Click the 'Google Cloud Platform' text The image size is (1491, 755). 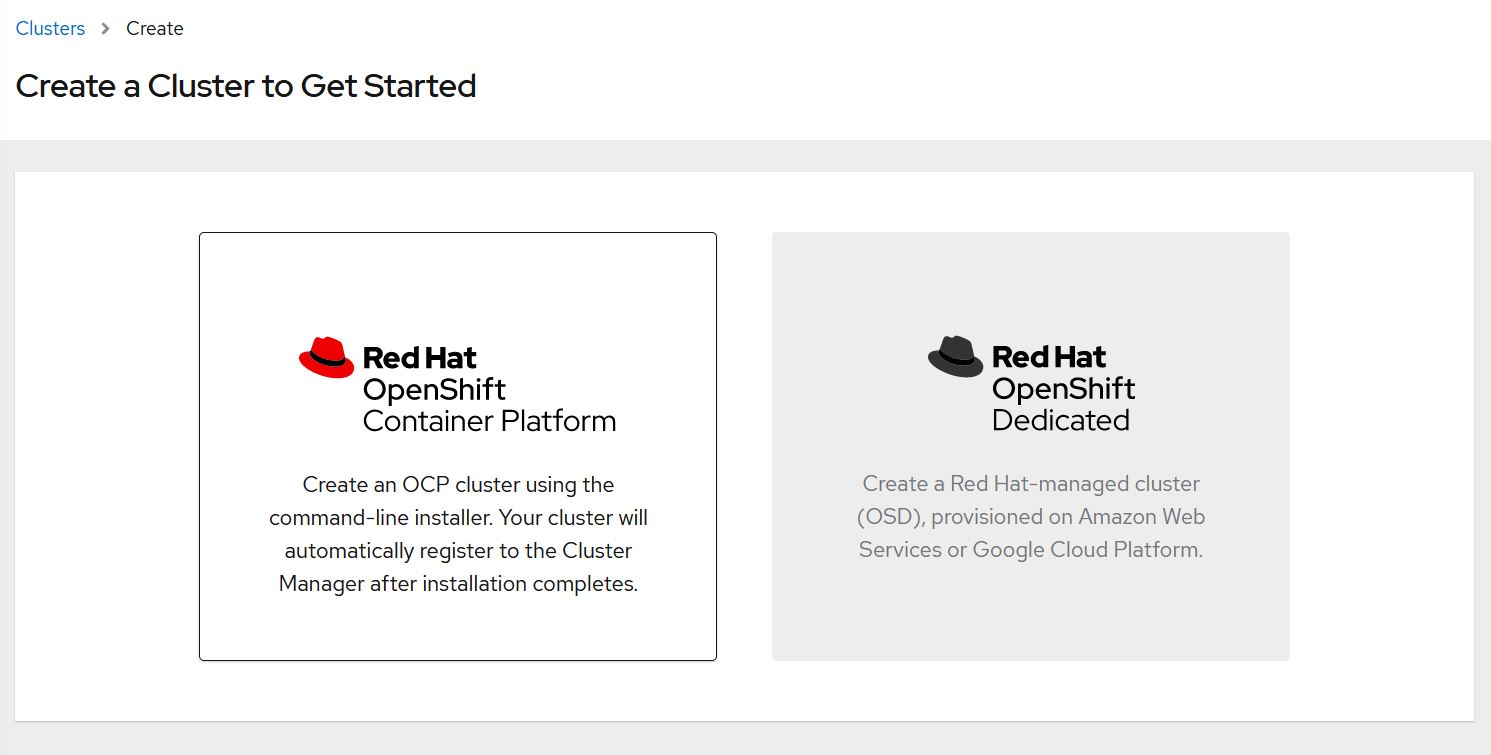pos(1086,550)
